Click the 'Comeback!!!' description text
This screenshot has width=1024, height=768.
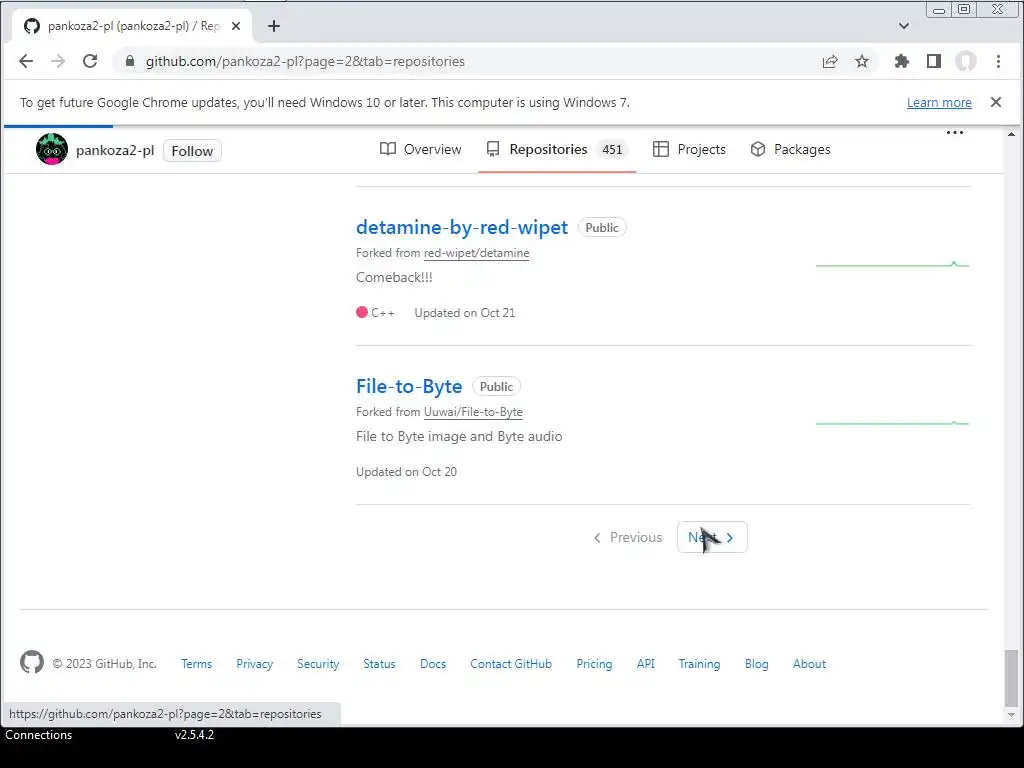point(394,277)
